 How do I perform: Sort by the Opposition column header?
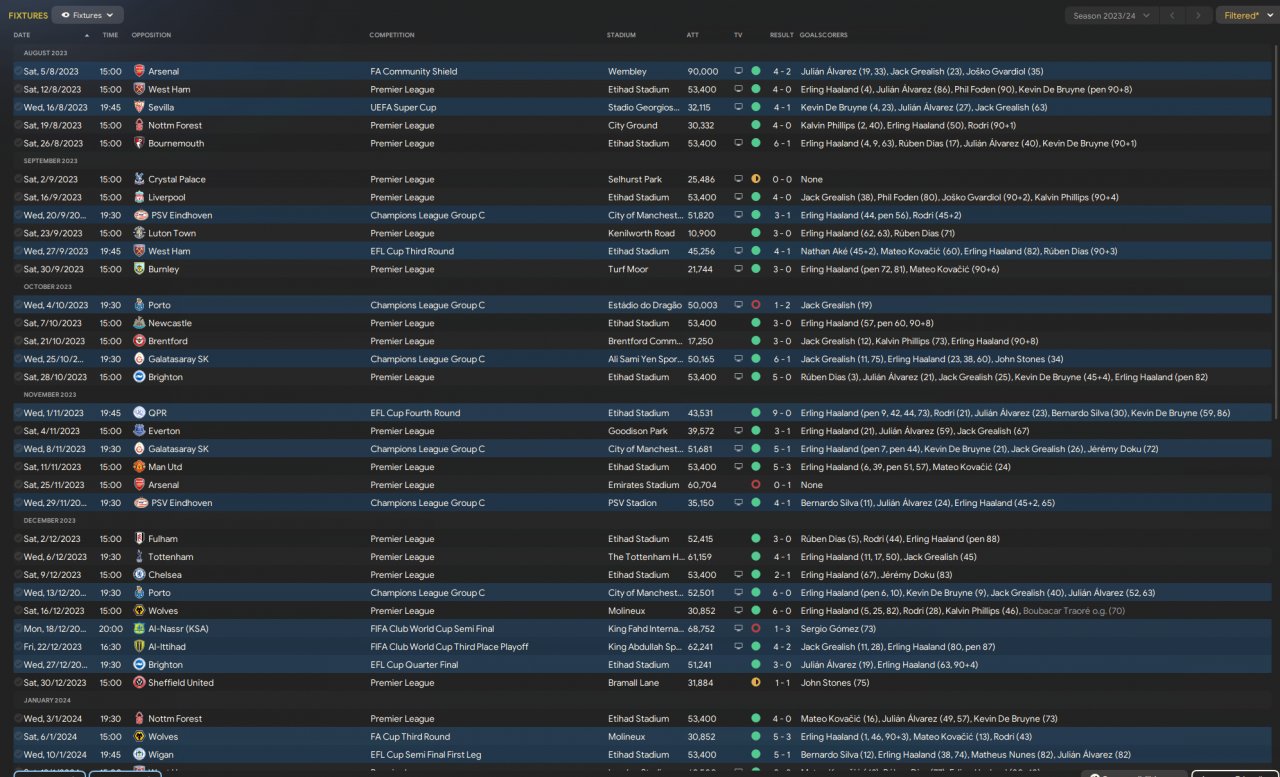click(152, 35)
